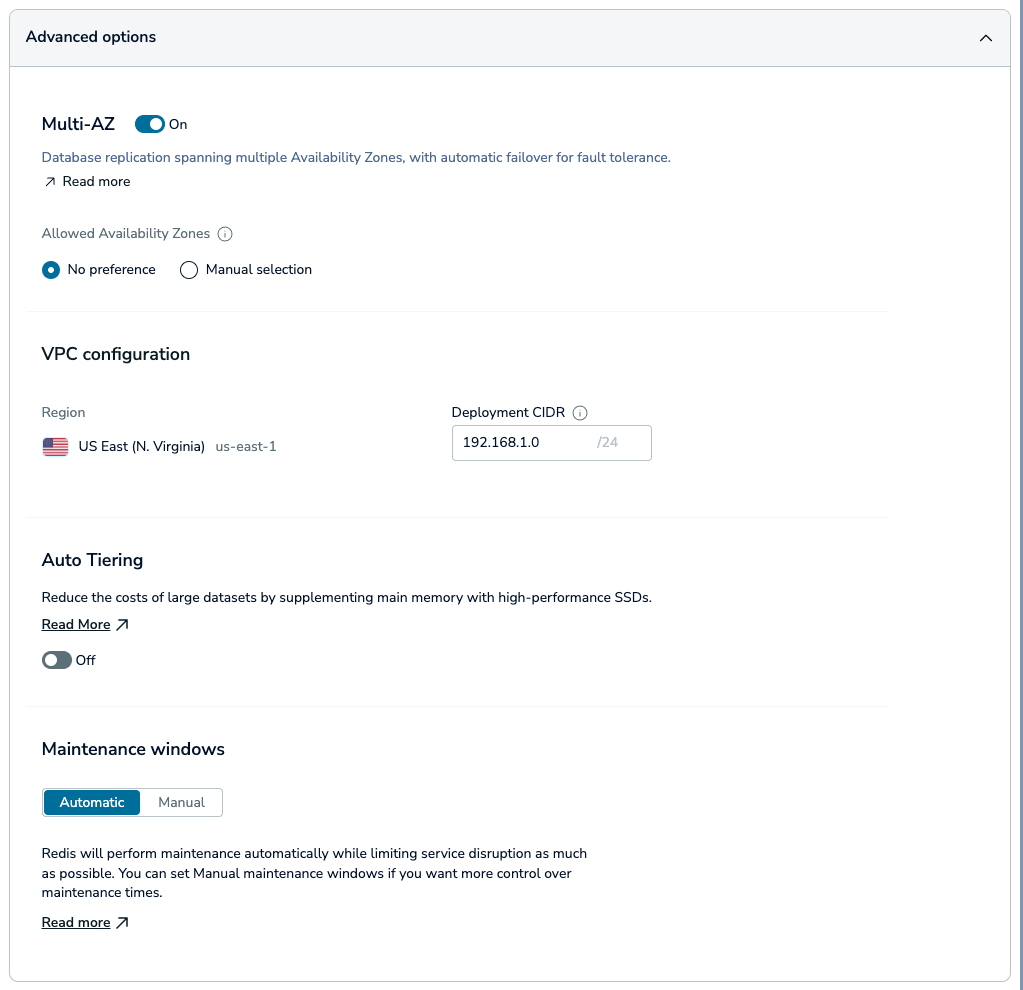Show info for Allowed Availability Zones
Viewport: 1023px width, 990px height.
coord(224,234)
